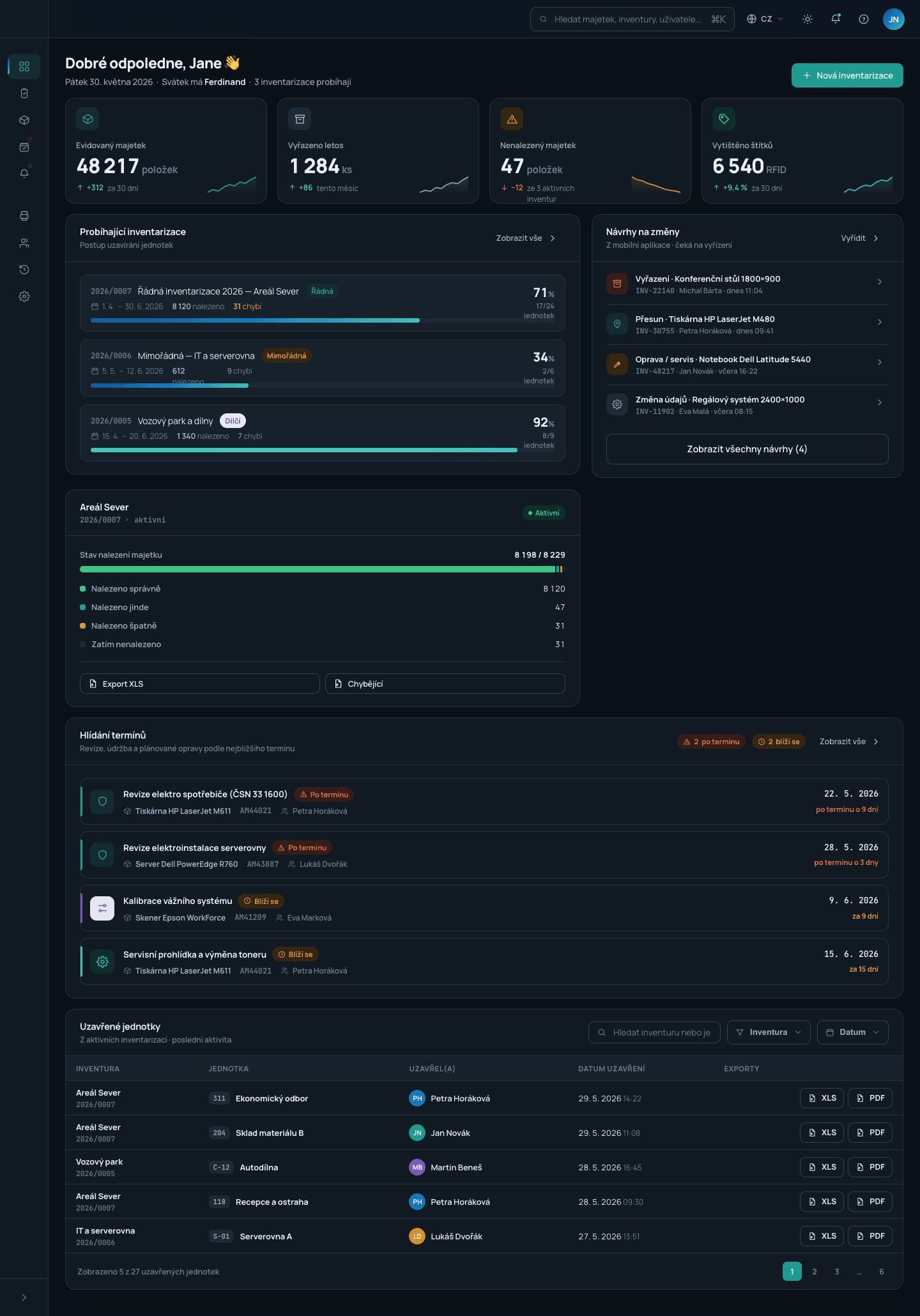Open the help question mark icon
920x1316 pixels.
[864, 19]
